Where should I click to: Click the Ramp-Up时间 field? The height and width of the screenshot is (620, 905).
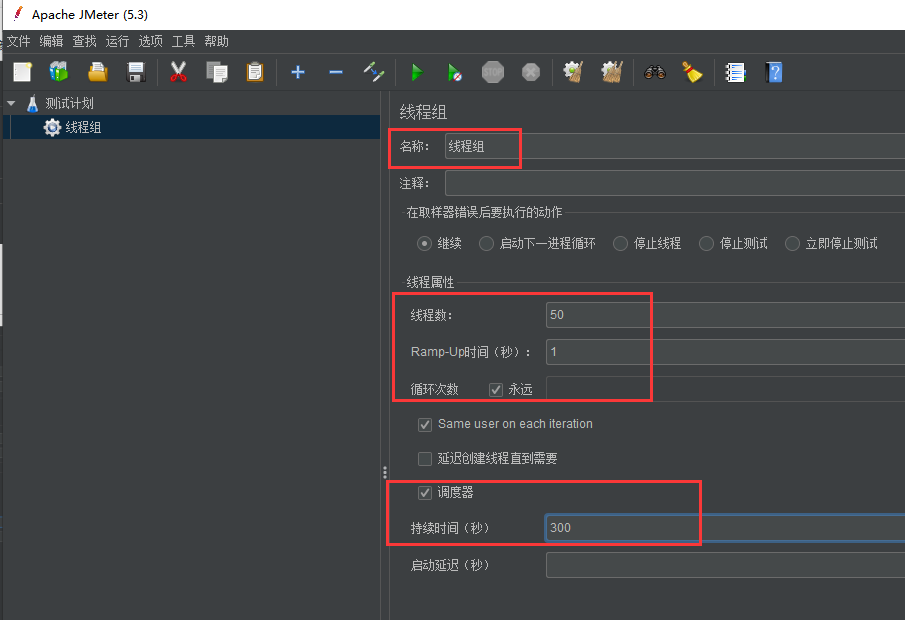(726, 352)
